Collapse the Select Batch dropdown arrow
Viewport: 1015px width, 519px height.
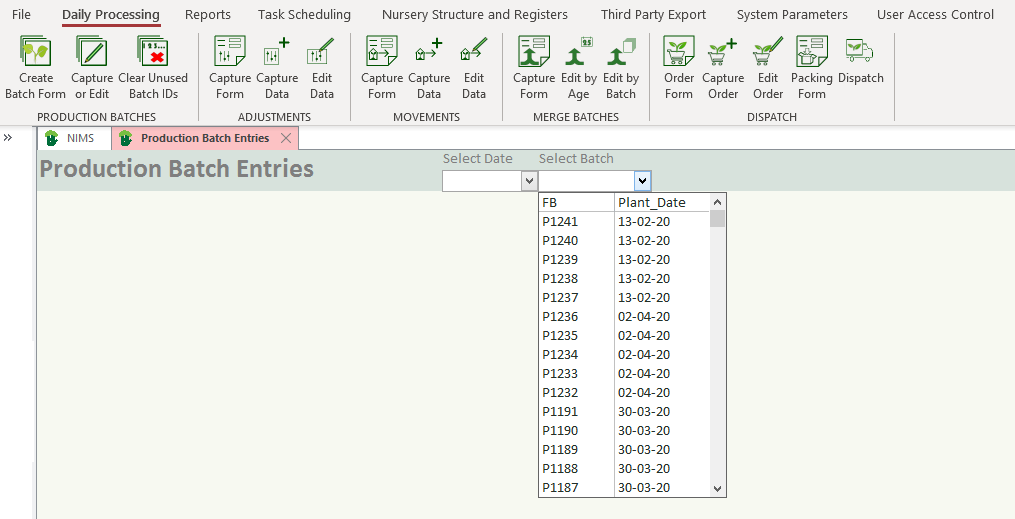(x=642, y=181)
